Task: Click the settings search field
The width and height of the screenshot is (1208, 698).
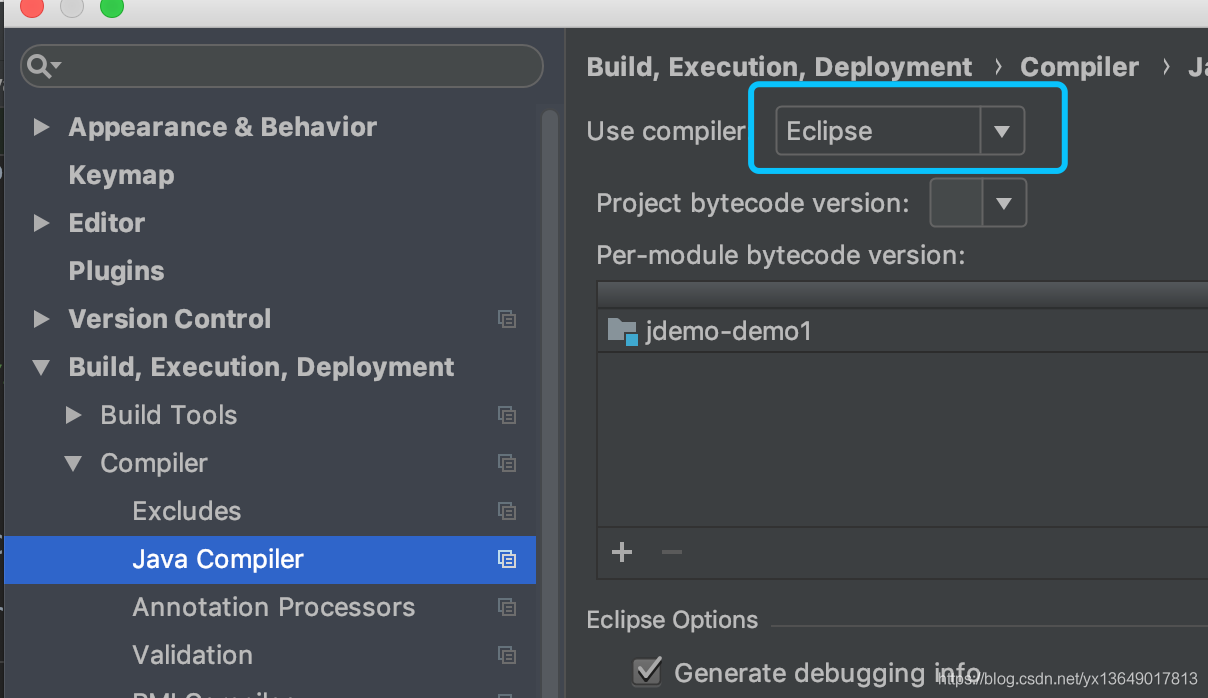Action: point(282,67)
